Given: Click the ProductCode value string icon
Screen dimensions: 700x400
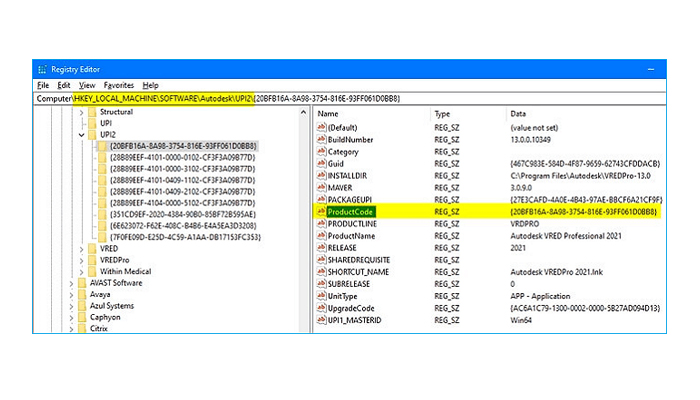Looking at the screenshot, I should click(x=321, y=212).
